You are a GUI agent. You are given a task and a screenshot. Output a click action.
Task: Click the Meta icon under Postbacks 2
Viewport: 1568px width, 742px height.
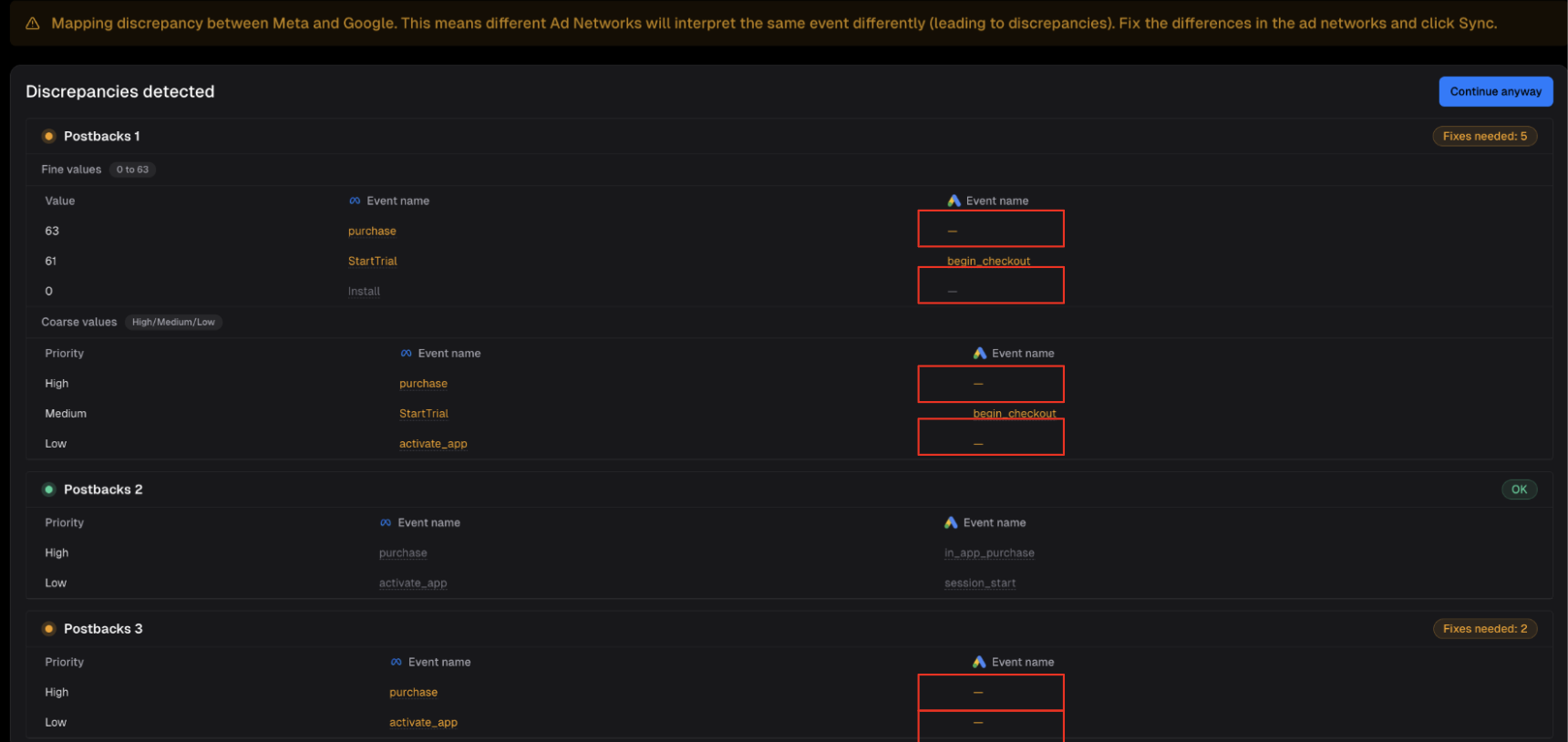(386, 523)
